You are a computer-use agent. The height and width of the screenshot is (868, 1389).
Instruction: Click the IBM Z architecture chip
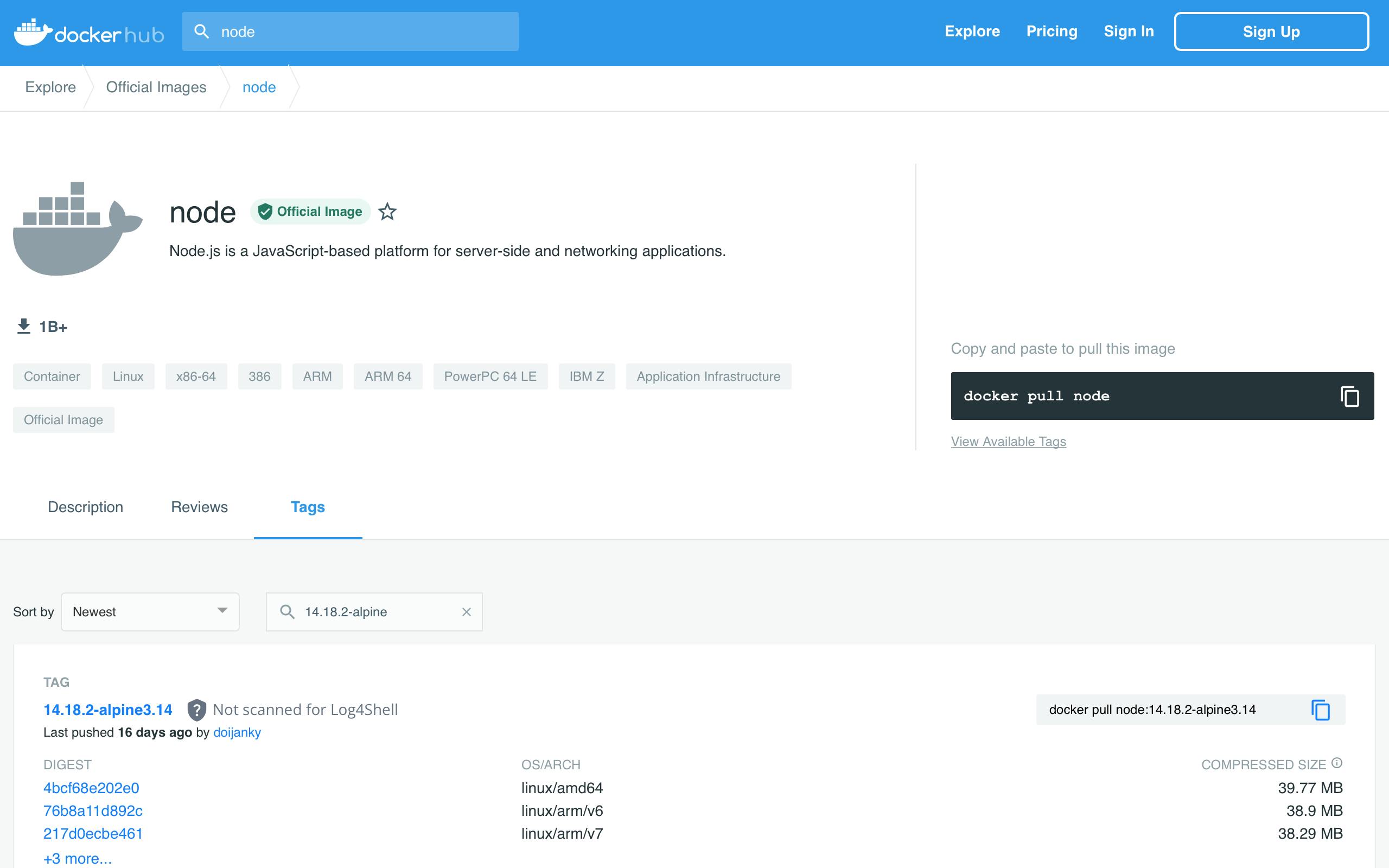pyautogui.click(x=587, y=376)
